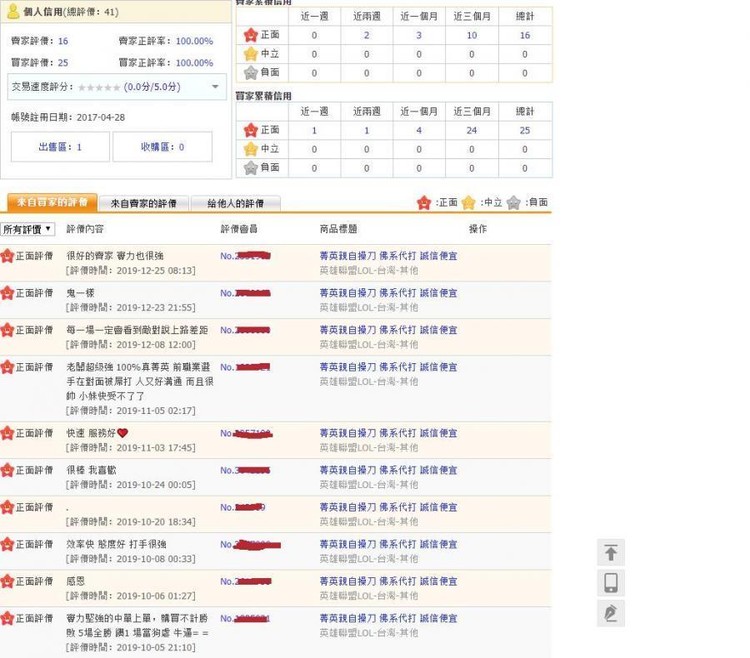The width and height of the screenshot is (750, 658).
Task: Click the user avatar icon beside 個人信用
Action: pyautogui.click(x=13, y=11)
